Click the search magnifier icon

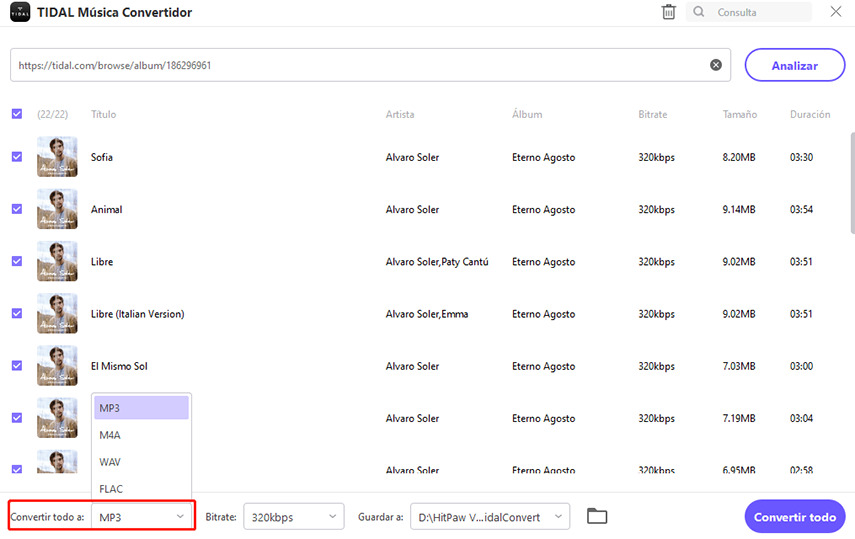click(699, 11)
